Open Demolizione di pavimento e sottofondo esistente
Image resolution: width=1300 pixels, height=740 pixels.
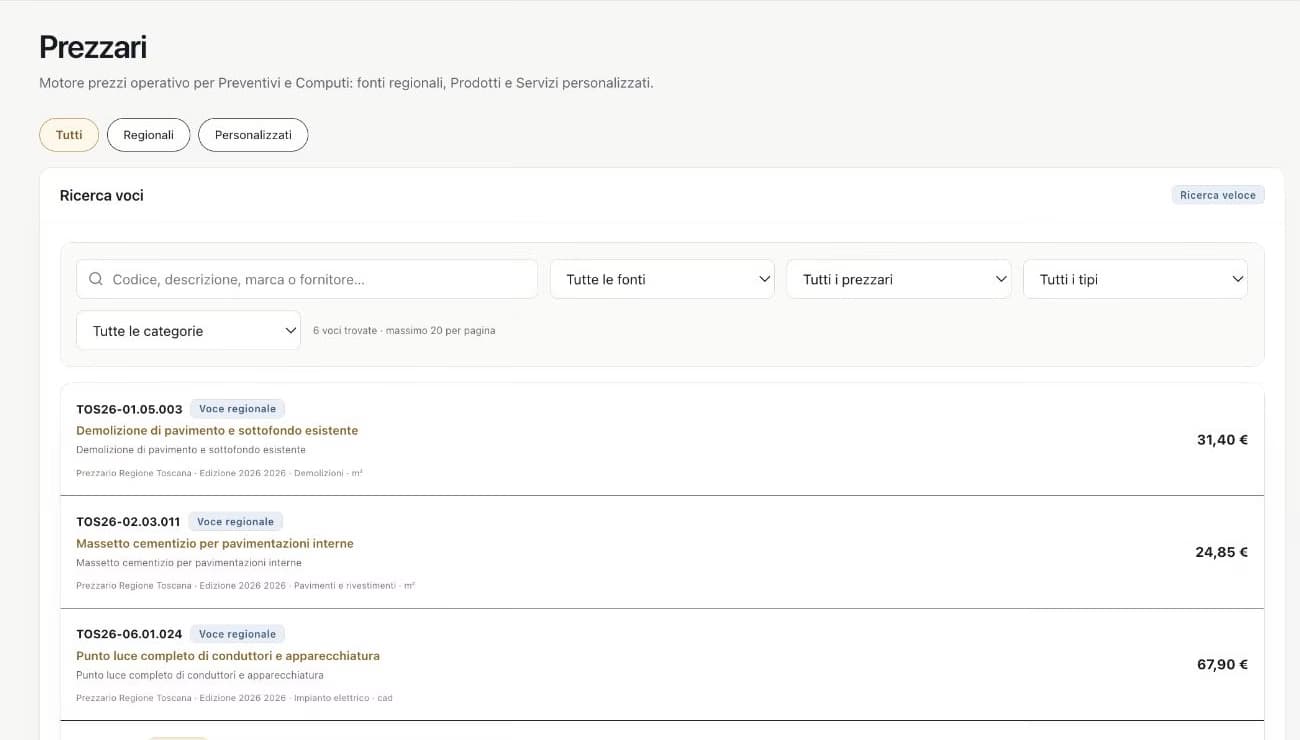coord(217,430)
